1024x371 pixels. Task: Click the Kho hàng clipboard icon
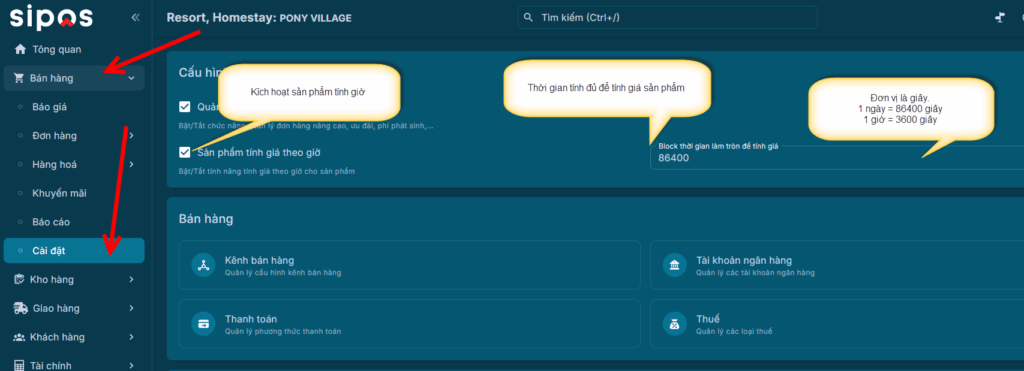pyautogui.click(x=19, y=280)
